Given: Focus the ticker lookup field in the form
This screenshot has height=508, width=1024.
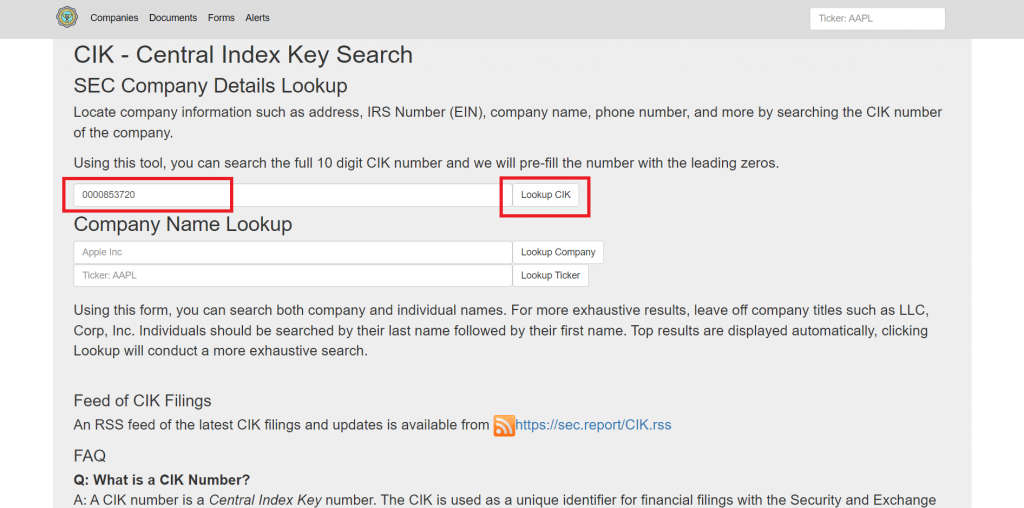Looking at the screenshot, I should click(x=292, y=275).
